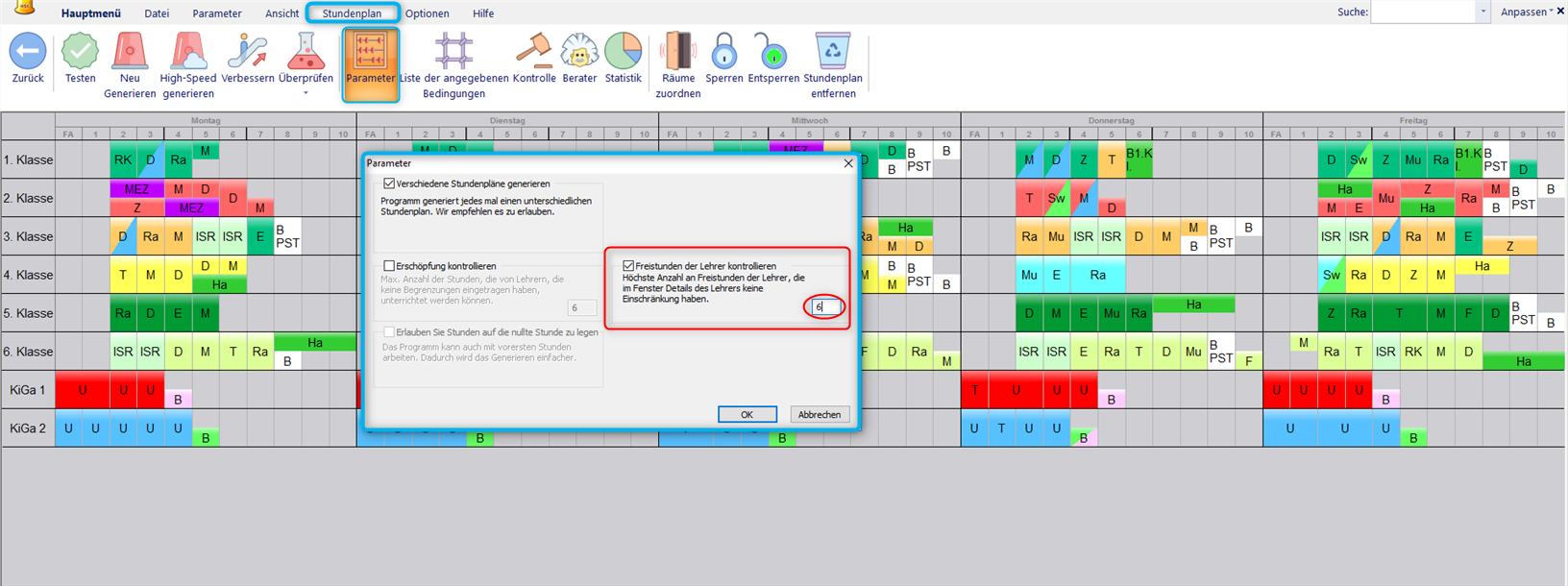
Task: Switch to the Optionen tab
Action: 427,13
